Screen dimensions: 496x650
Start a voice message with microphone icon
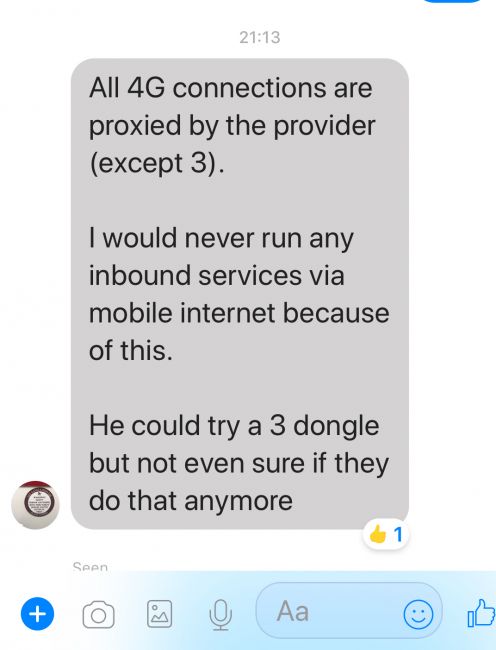pos(220,615)
